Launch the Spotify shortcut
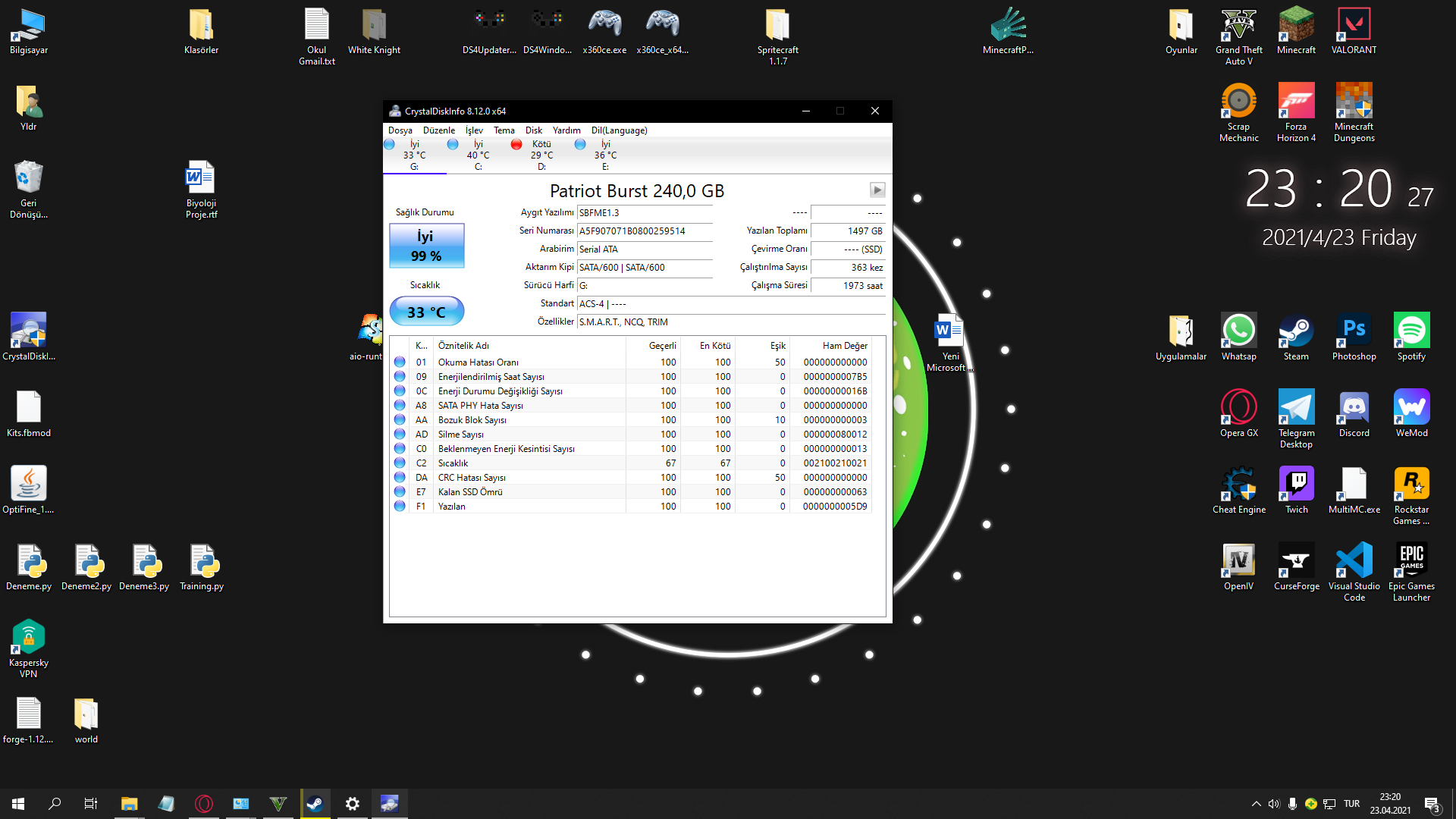Screen dimensions: 1456x819 tap(1411, 337)
